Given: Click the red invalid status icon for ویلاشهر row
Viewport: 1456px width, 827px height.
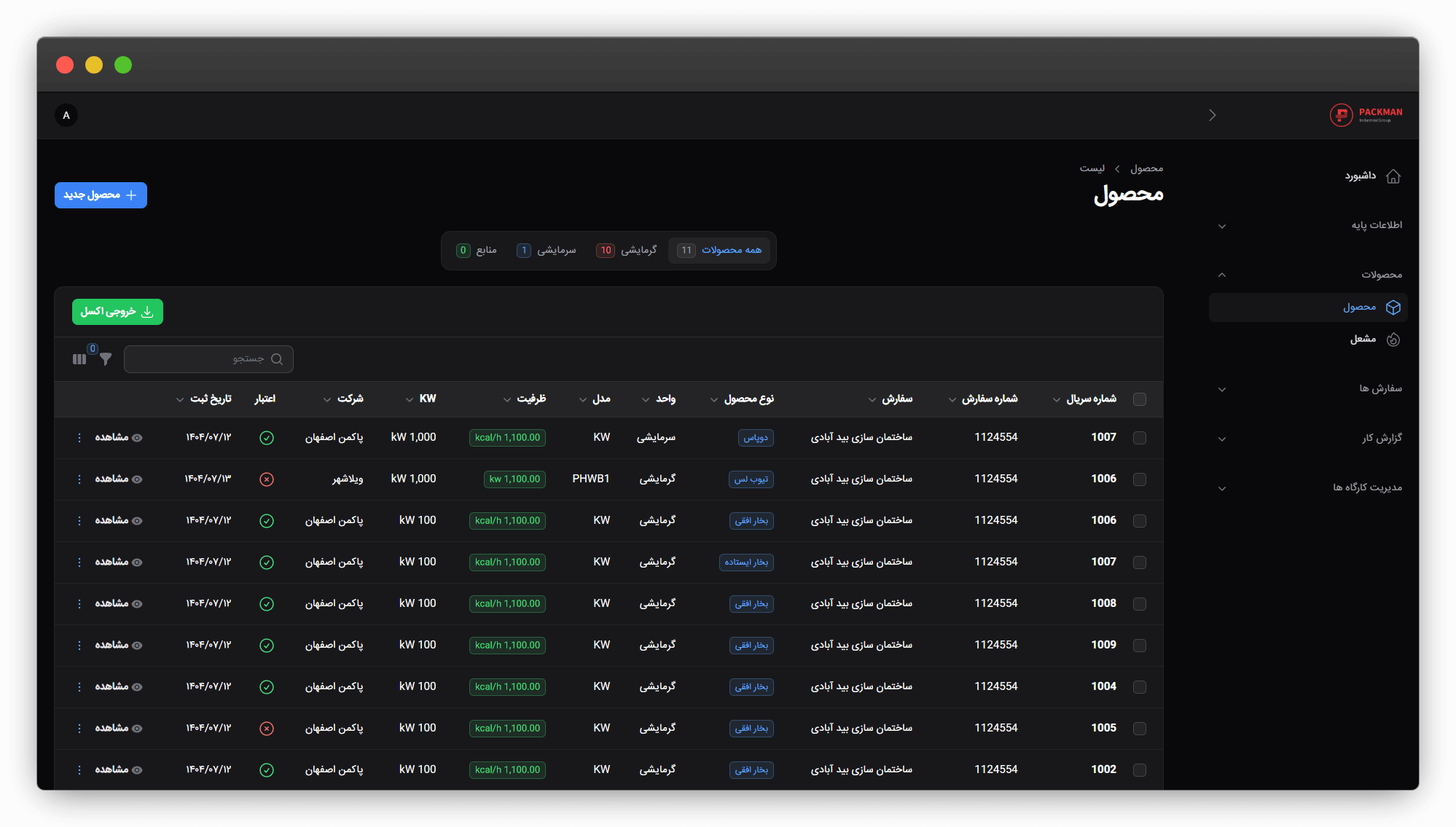Looking at the screenshot, I should click(x=267, y=479).
